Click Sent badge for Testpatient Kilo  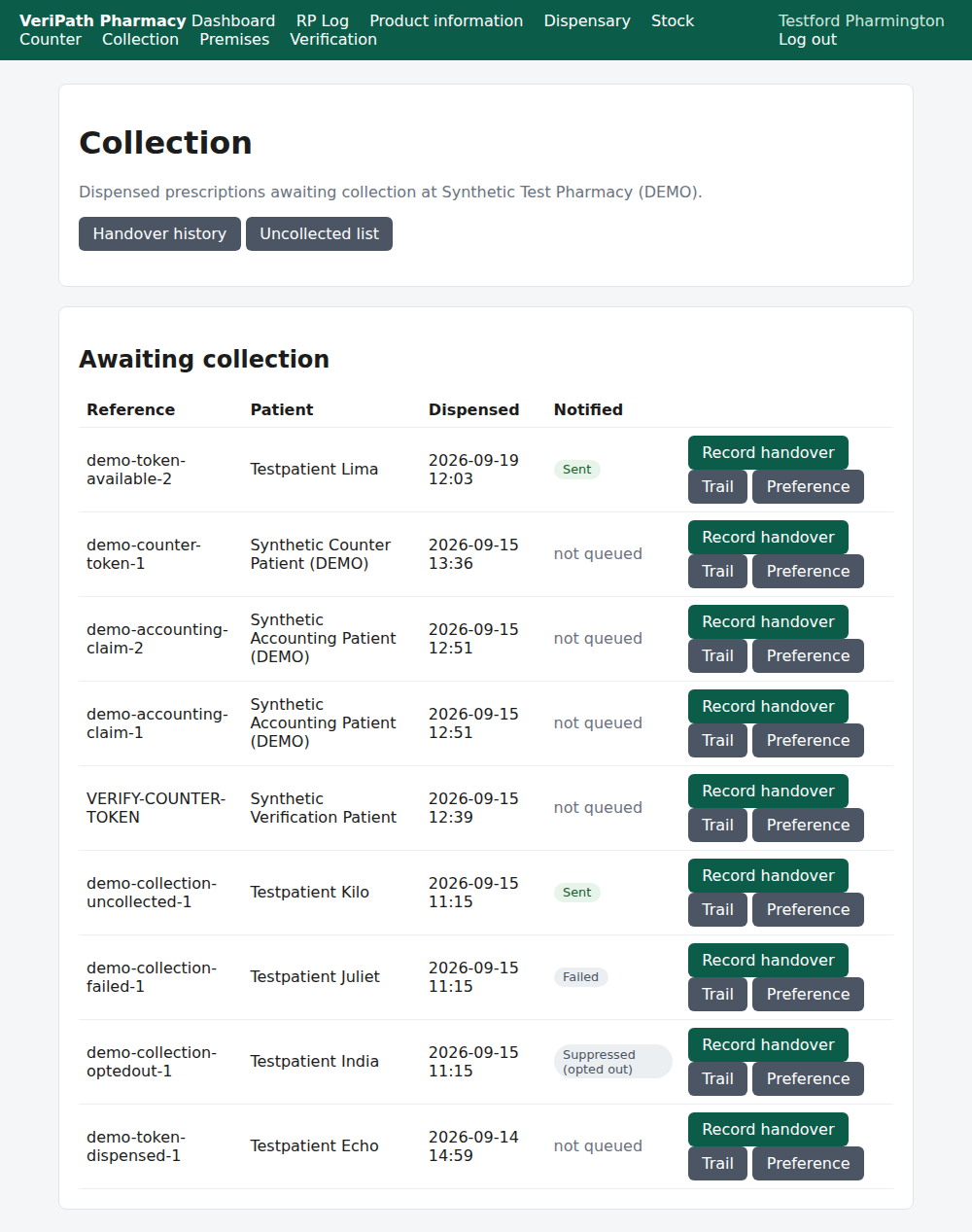click(577, 893)
